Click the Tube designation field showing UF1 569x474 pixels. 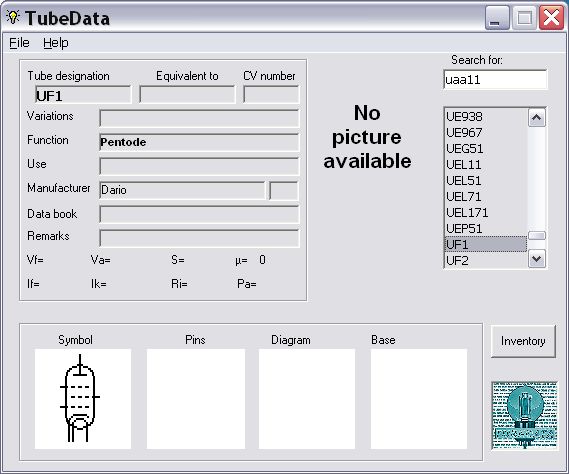83,95
